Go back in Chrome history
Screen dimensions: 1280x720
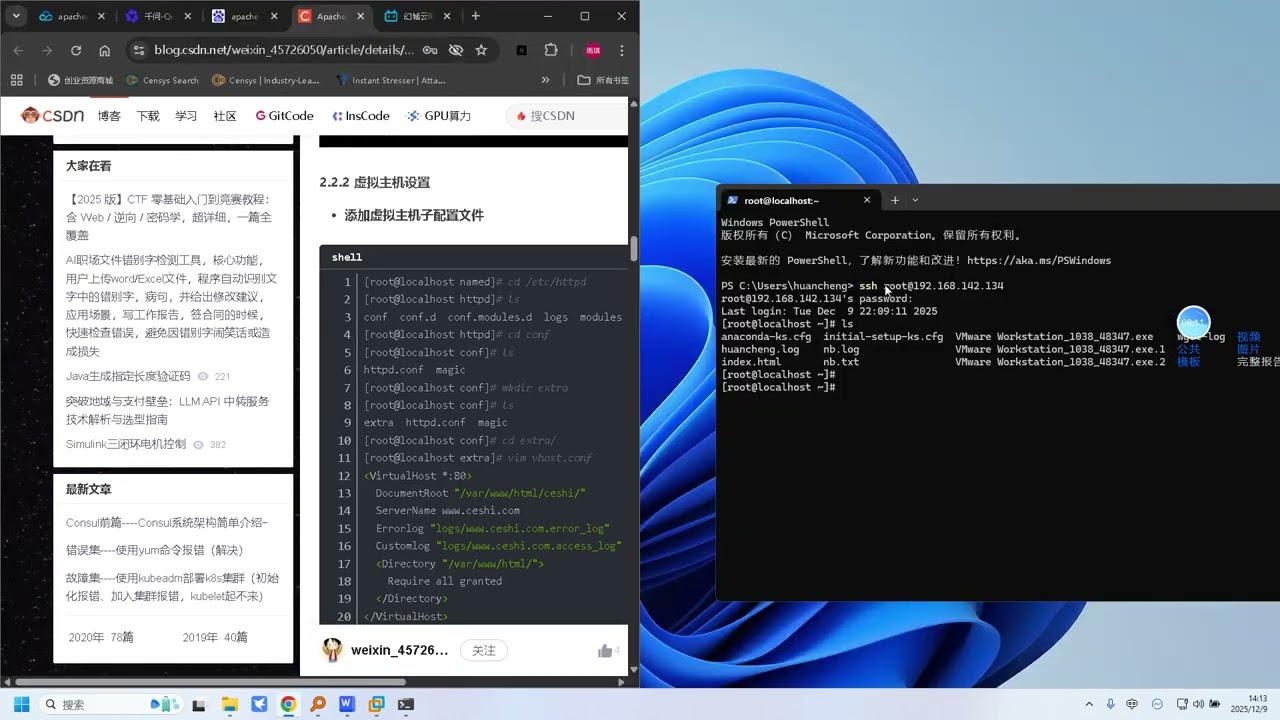coord(18,50)
